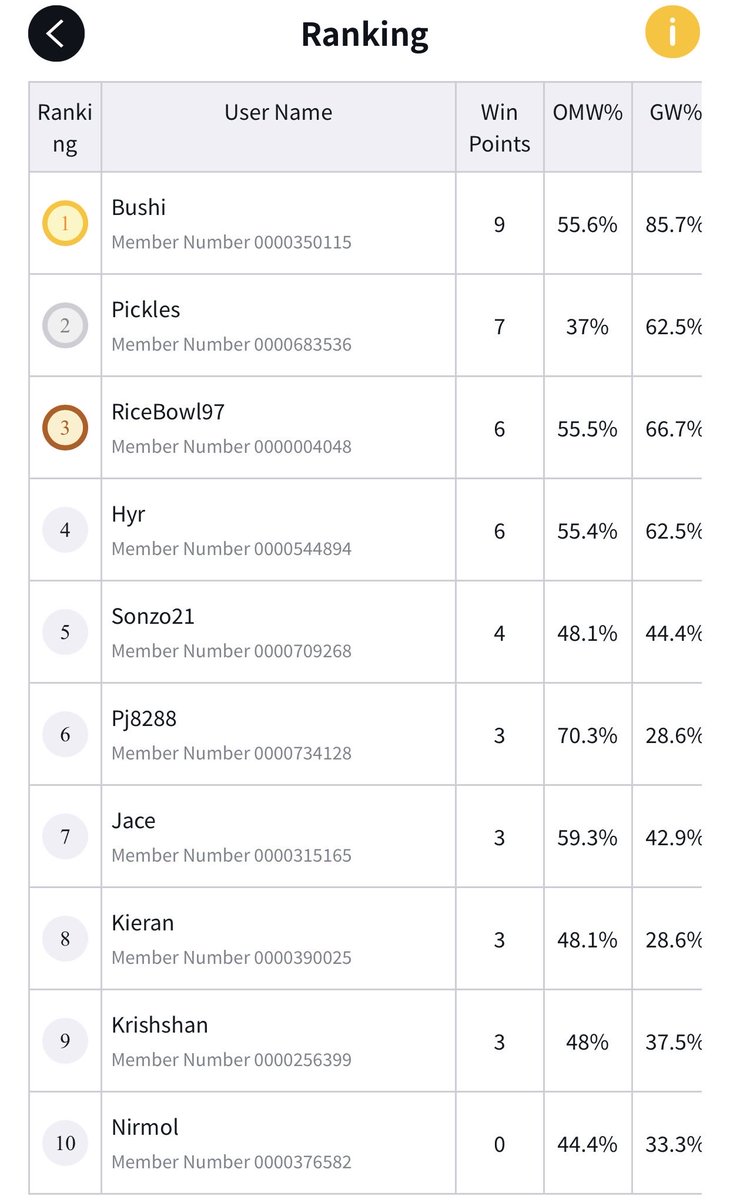
Task: Select the rank 4 circle badge
Action: tap(65, 530)
